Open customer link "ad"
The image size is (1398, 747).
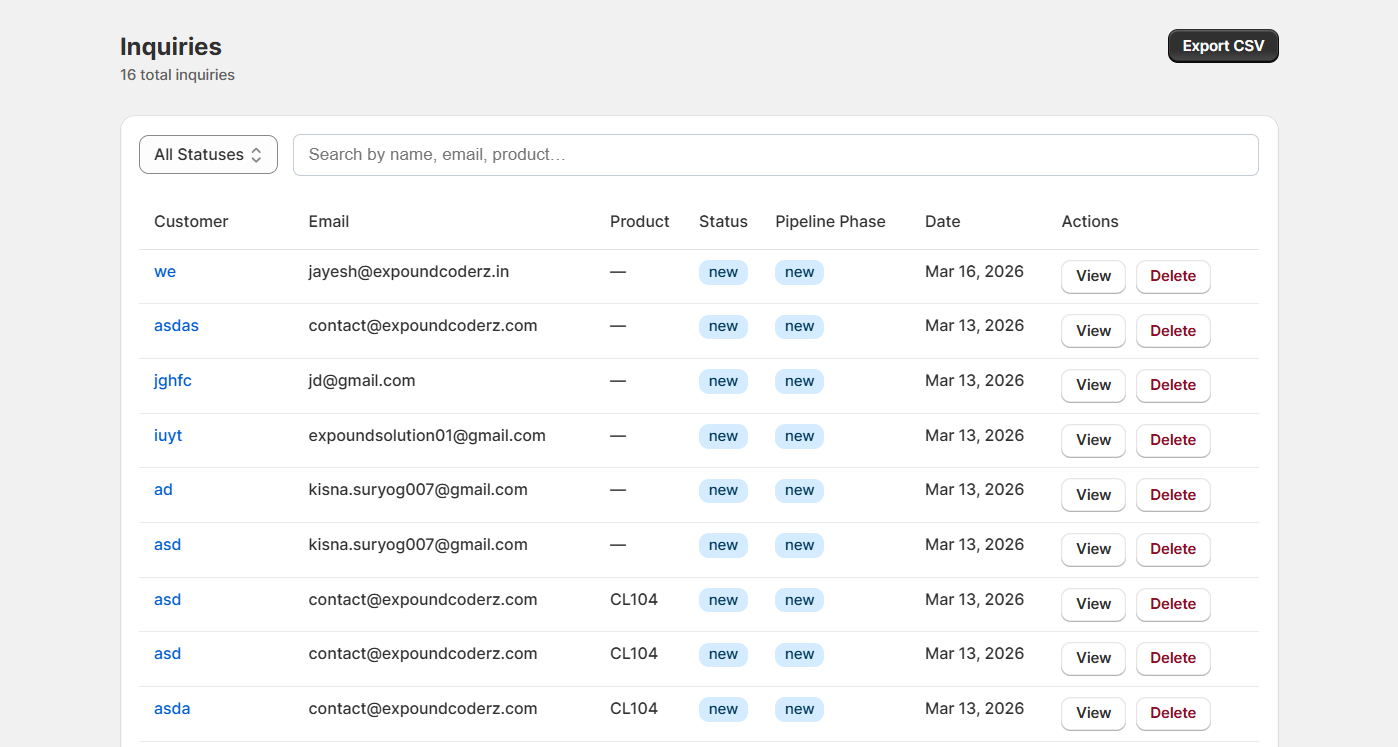click(x=163, y=490)
